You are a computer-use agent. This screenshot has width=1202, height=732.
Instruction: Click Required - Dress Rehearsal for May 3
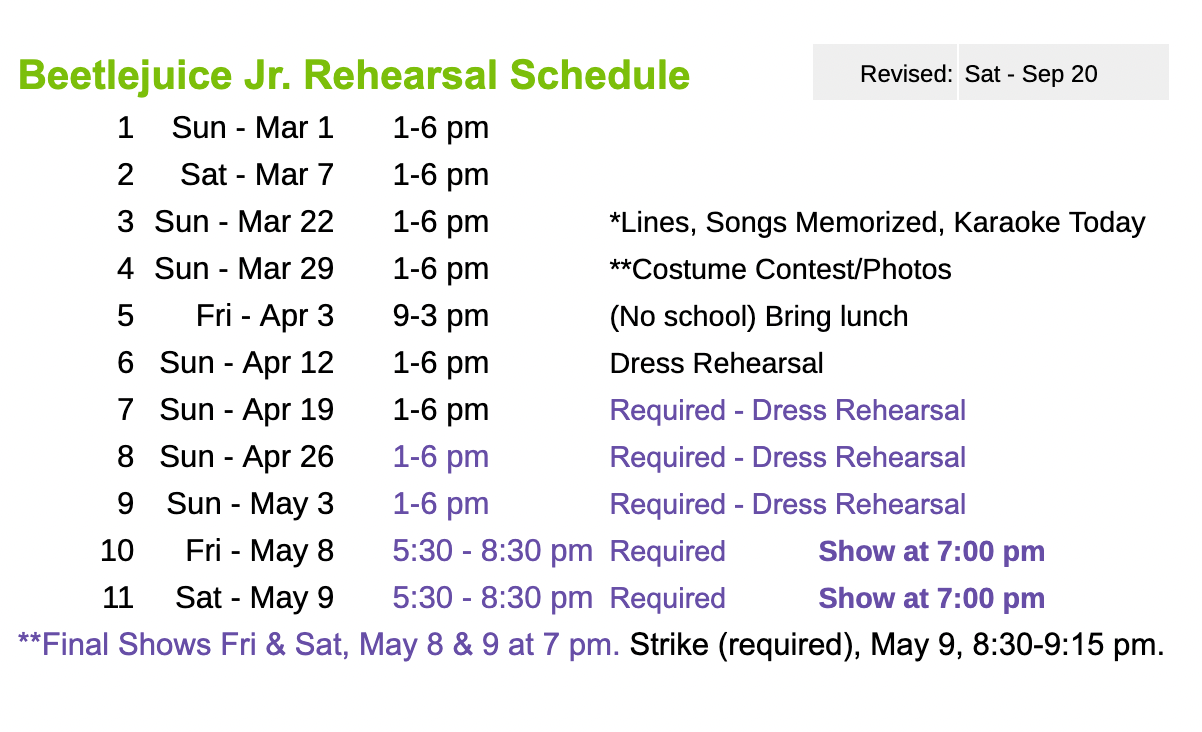tap(787, 504)
